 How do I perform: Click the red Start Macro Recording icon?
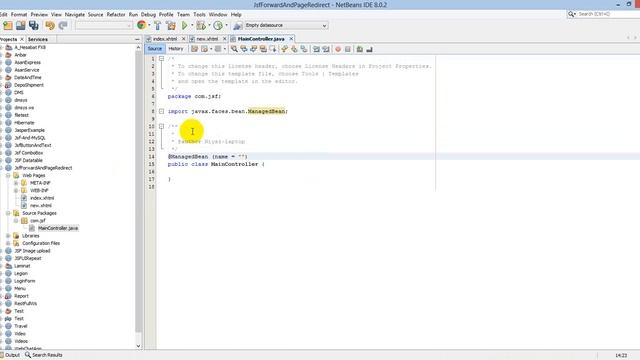[338, 49]
